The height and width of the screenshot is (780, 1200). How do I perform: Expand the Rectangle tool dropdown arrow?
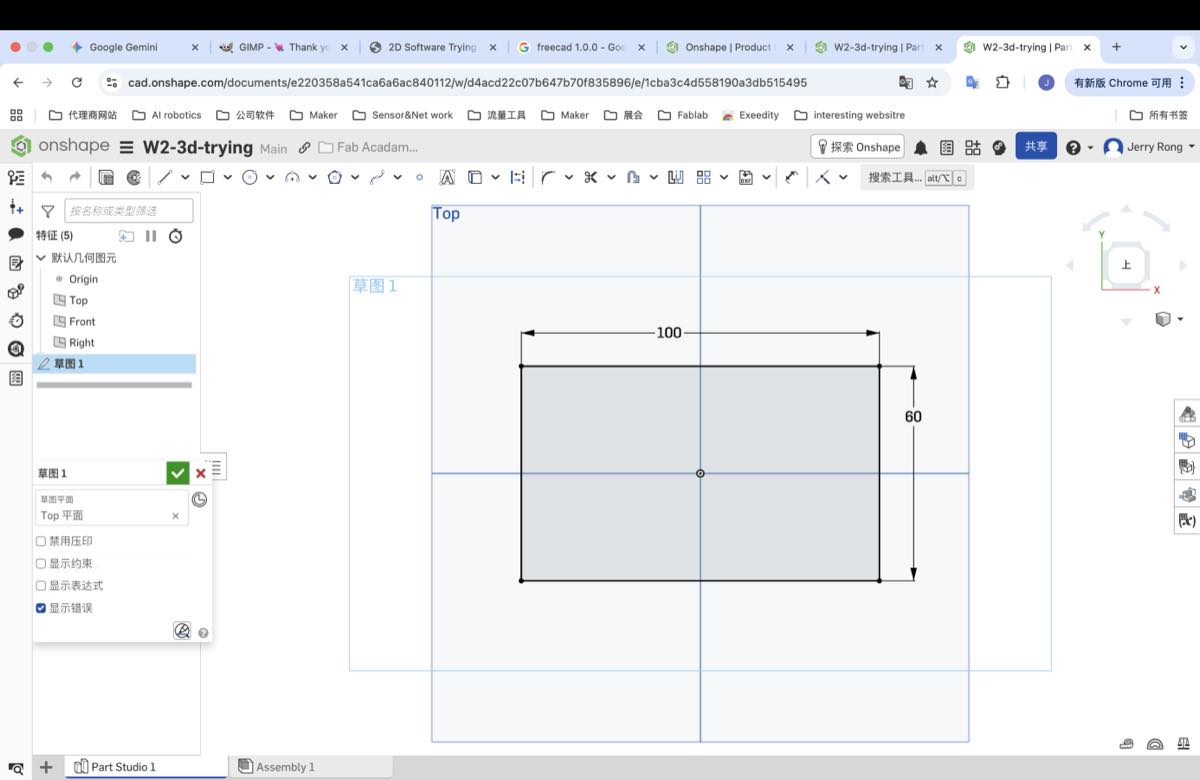(227, 177)
